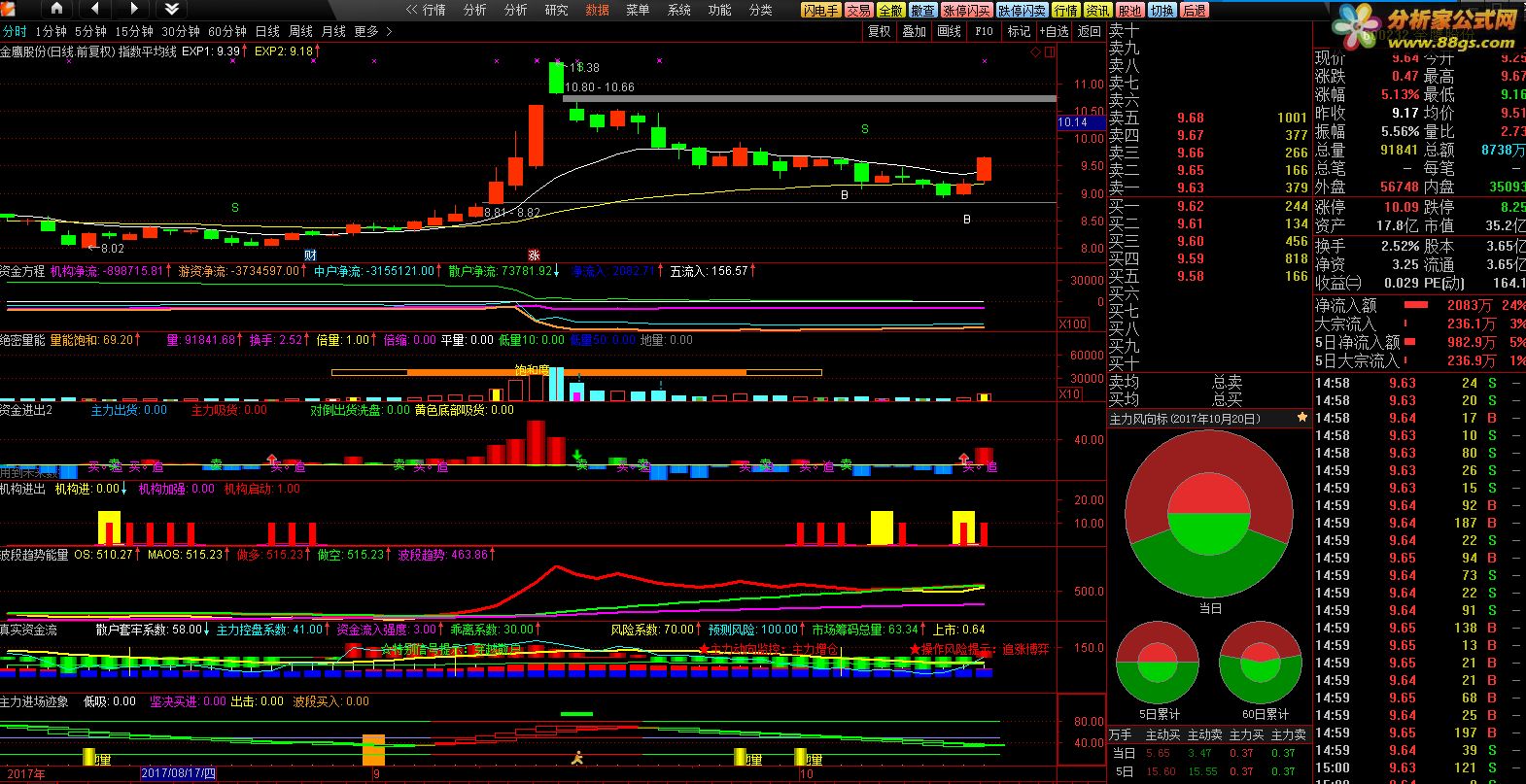Switch to 周线 weekly chart tab
The height and width of the screenshot is (784, 1526).
coord(300,31)
